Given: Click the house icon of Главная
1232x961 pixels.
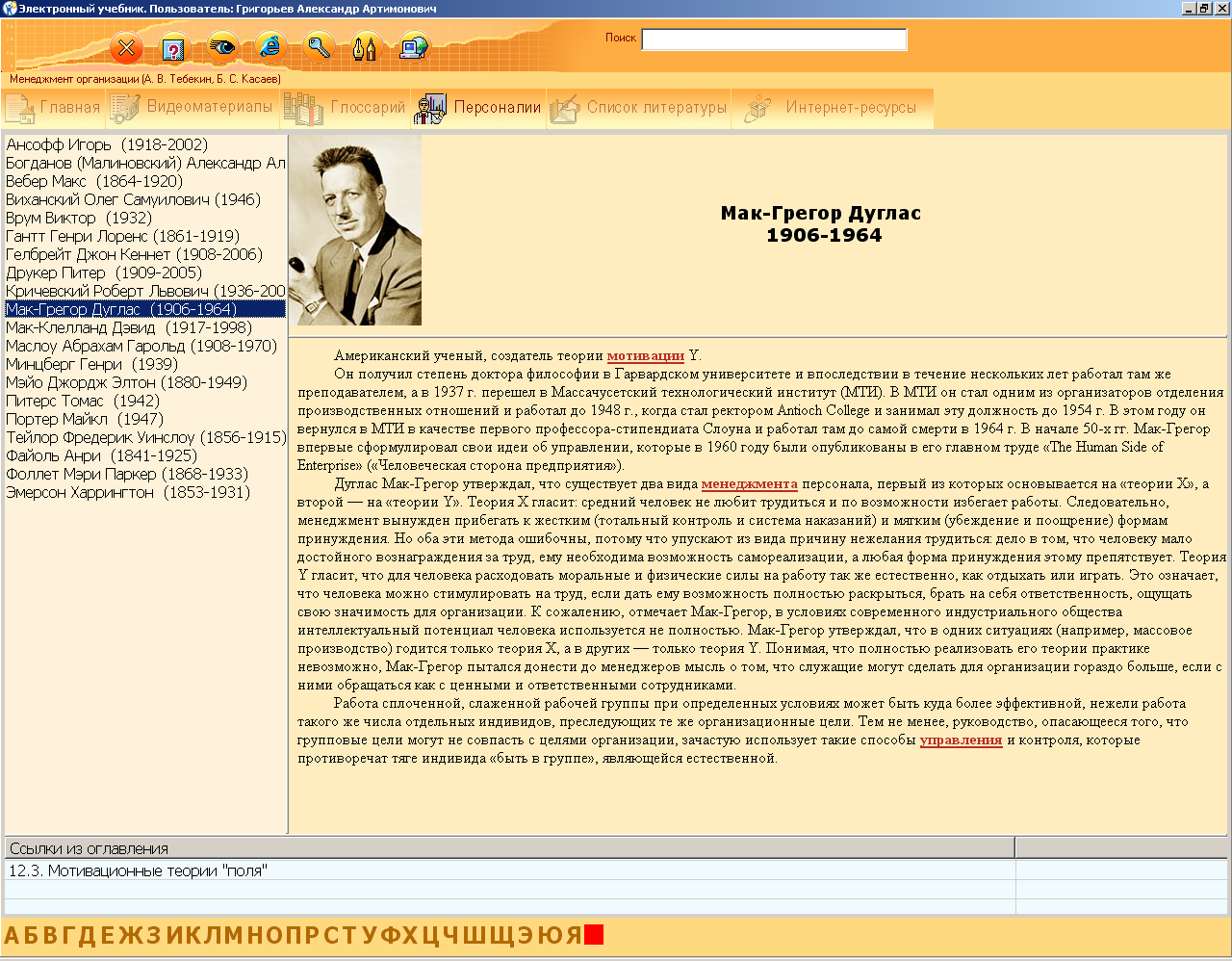Looking at the screenshot, I should click(x=20, y=108).
